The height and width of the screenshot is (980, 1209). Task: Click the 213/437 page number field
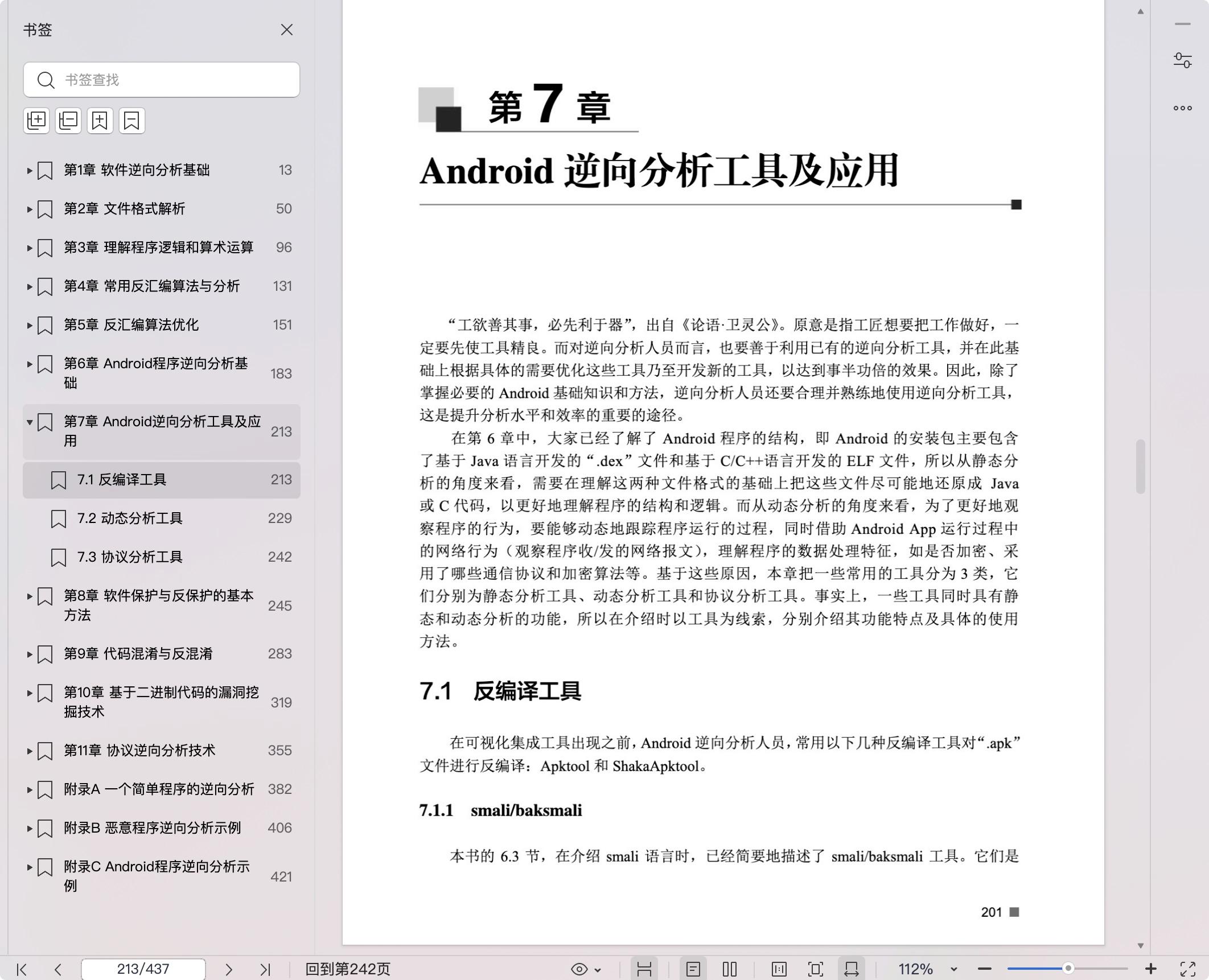click(x=143, y=969)
